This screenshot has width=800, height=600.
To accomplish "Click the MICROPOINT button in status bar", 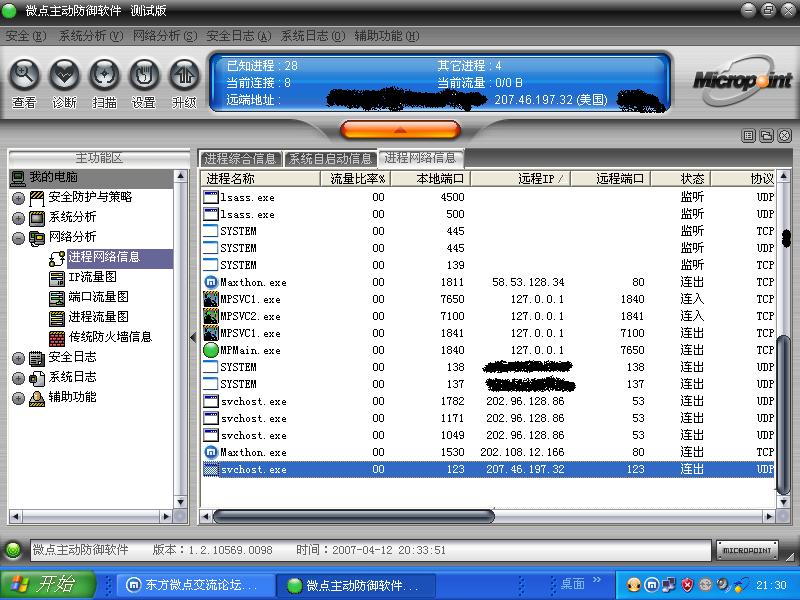I will 747,550.
